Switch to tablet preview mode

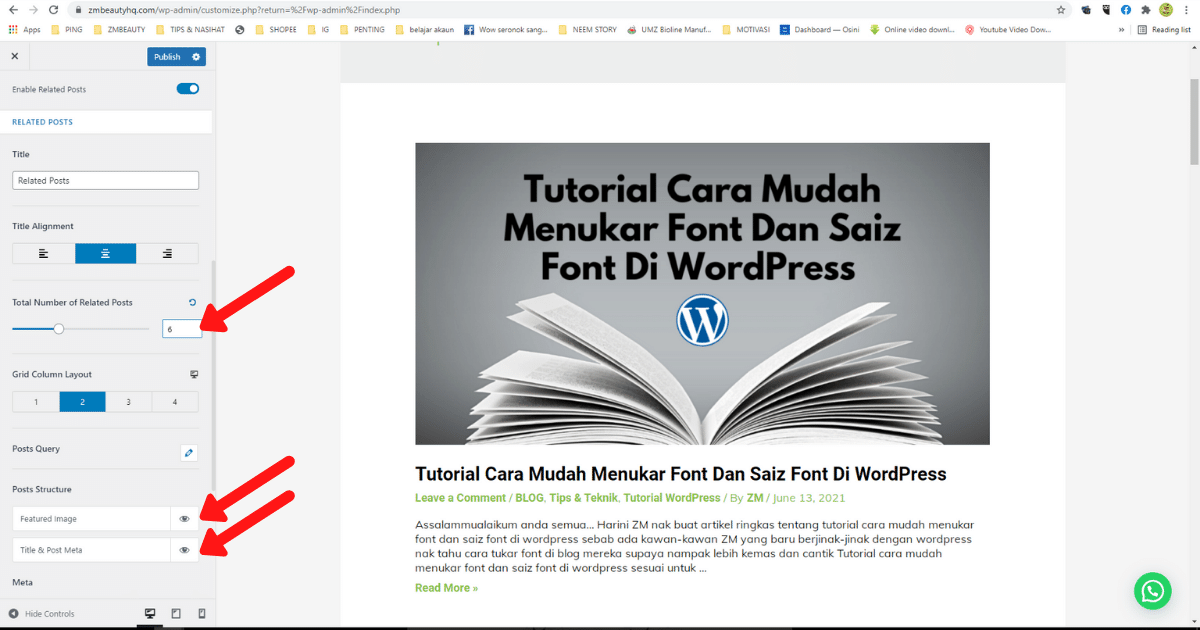176,613
